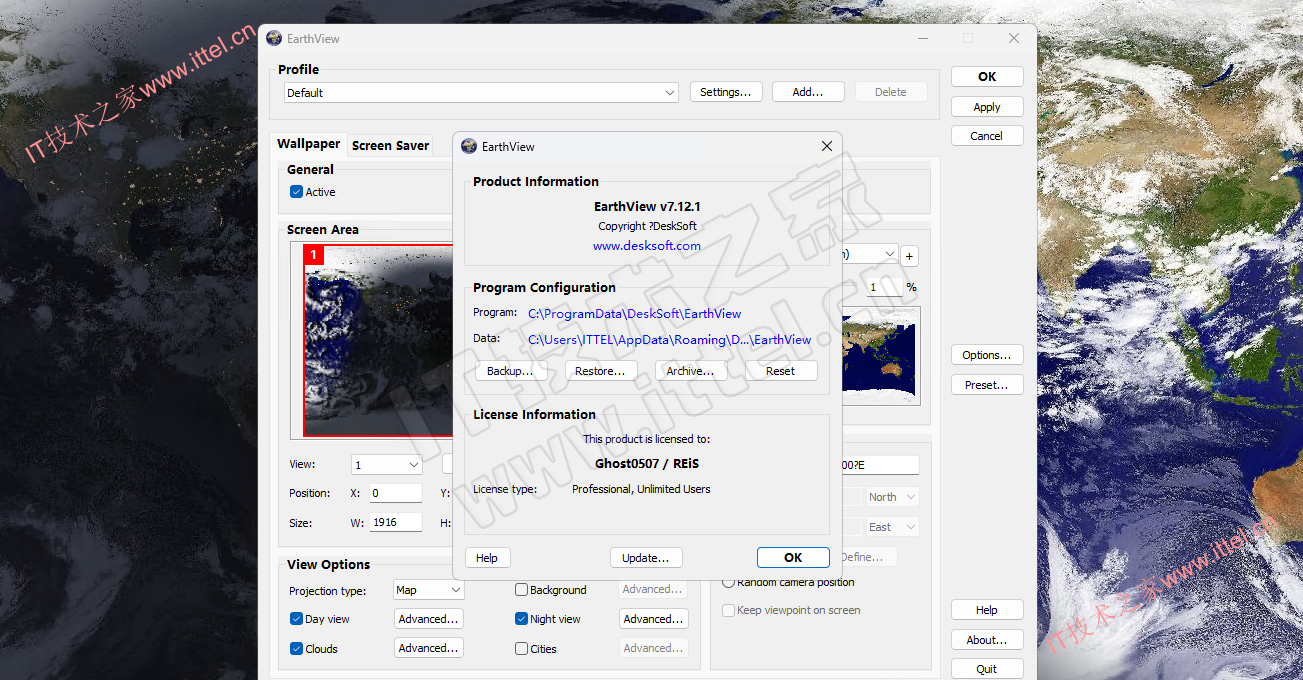Open the Projection type dropdown showing Map
The width and height of the screenshot is (1303, 680).
429,590
